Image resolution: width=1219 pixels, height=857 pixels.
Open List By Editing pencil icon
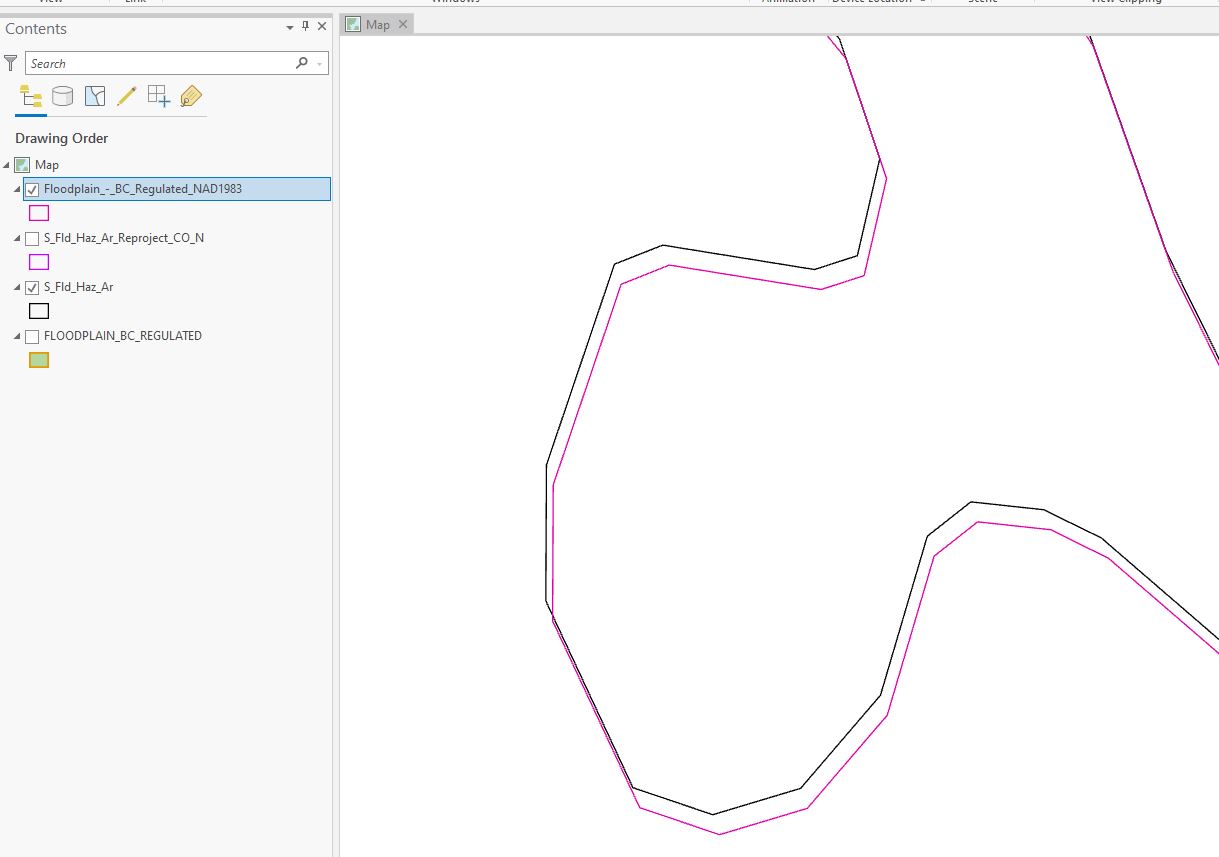point(126,96)
